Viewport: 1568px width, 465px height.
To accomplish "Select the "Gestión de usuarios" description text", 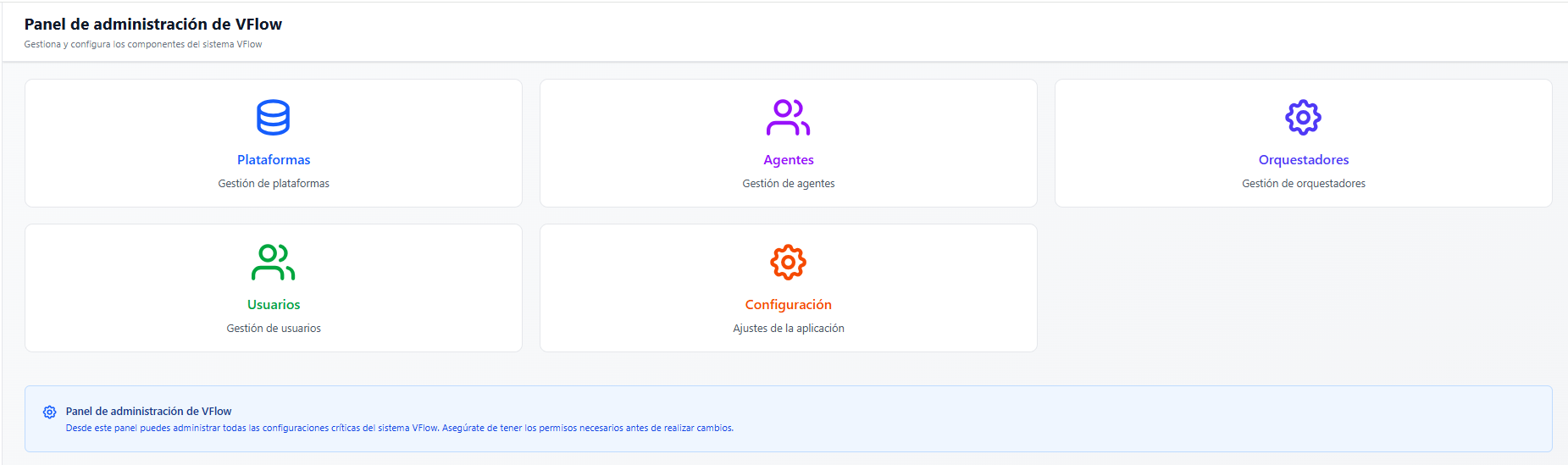I will pyautogui.click(x=274, y=329).
